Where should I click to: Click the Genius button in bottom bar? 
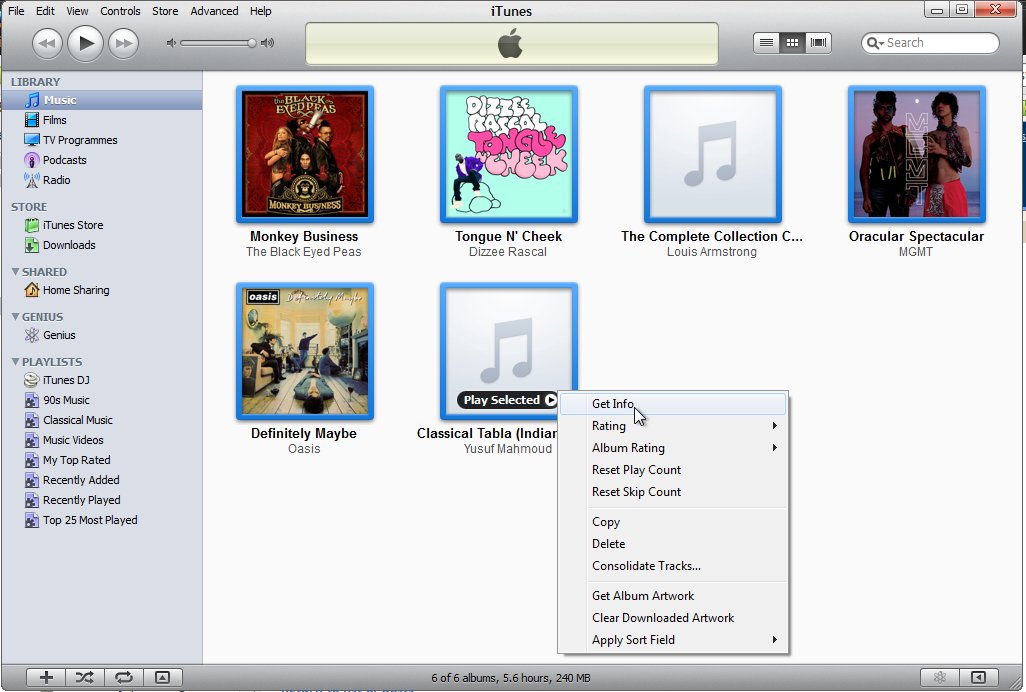(940, 678)
